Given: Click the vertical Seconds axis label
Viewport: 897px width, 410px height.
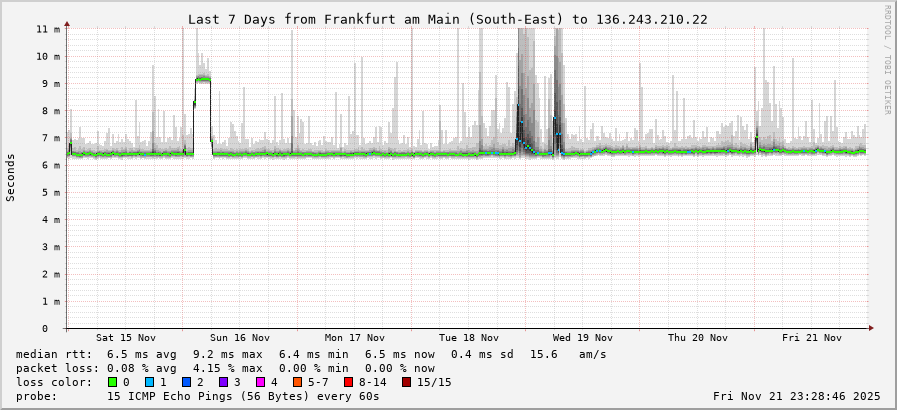Looking at the screenshot, I should (11, 178).
